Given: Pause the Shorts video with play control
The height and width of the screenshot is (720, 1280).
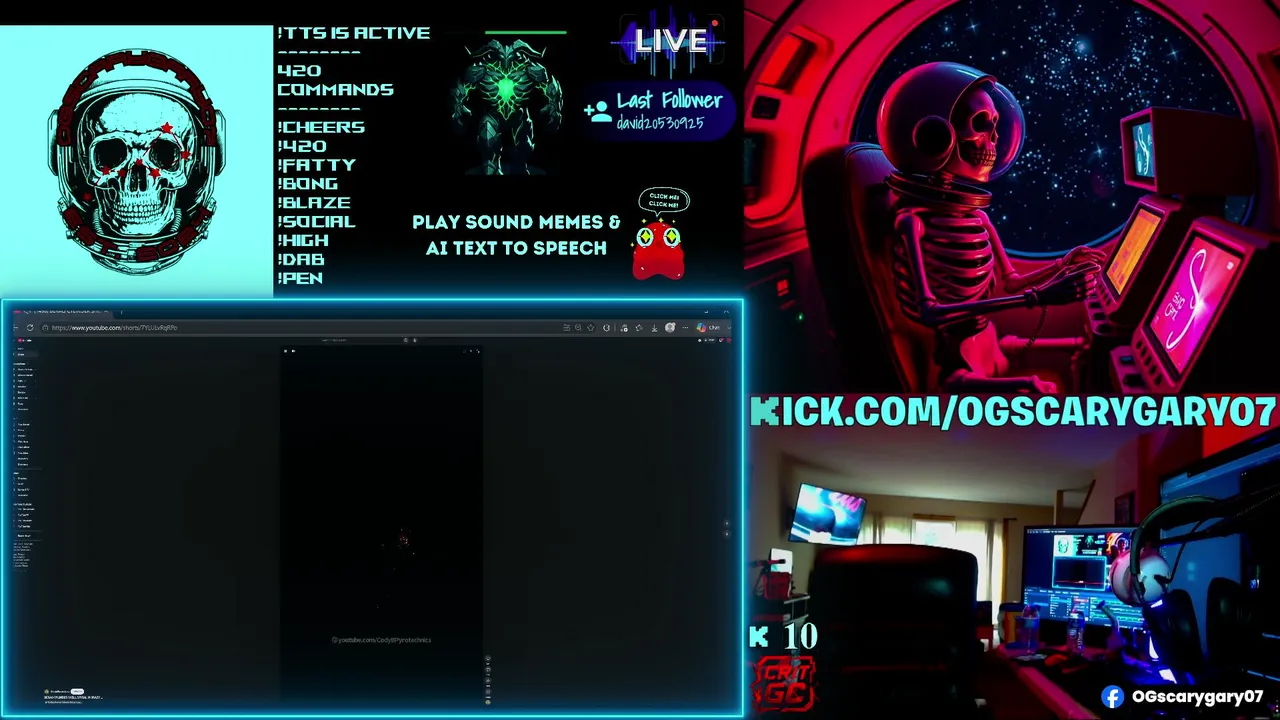Looking at the screenshot, I should (x=286, y=351).
